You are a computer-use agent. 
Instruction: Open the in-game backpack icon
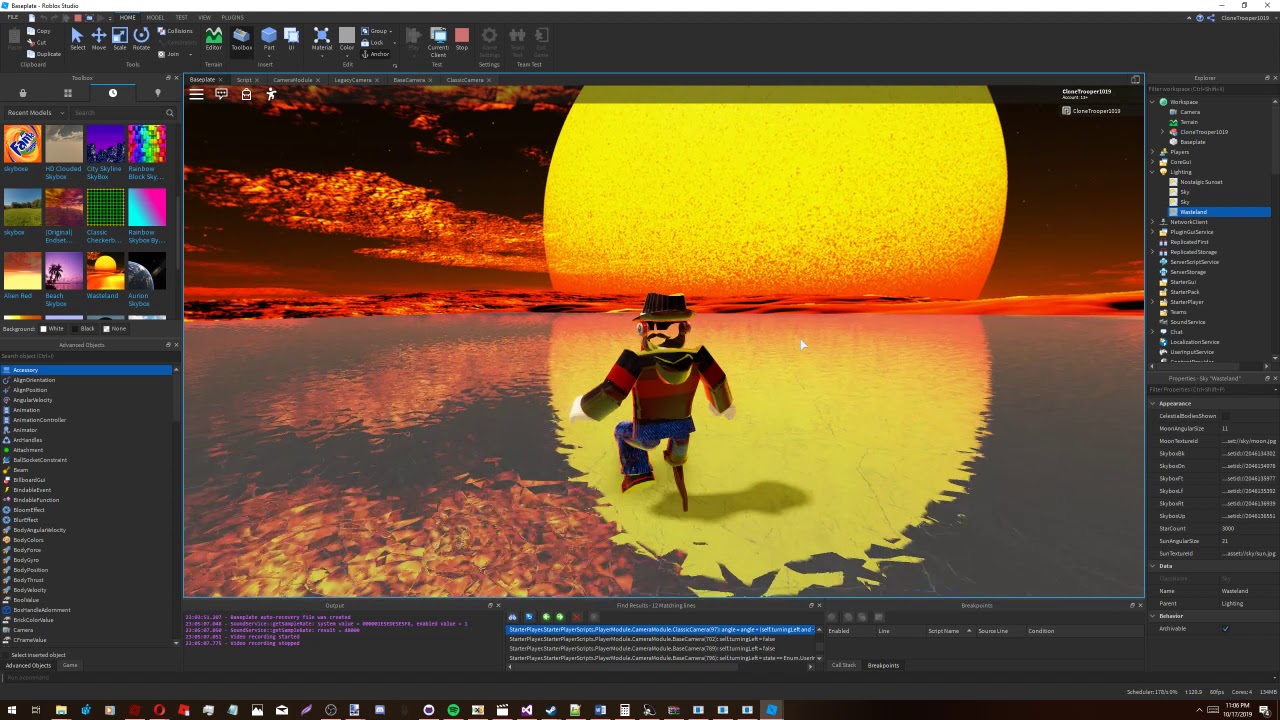tap(246, 94)
